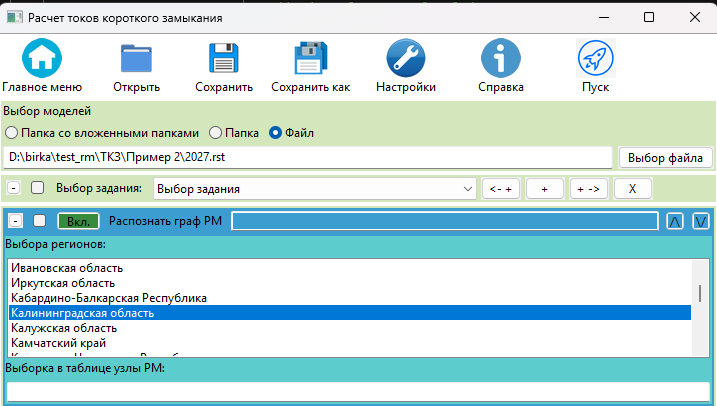Click the Выбор файла button
717x406 pixels.
pos(665,157)
